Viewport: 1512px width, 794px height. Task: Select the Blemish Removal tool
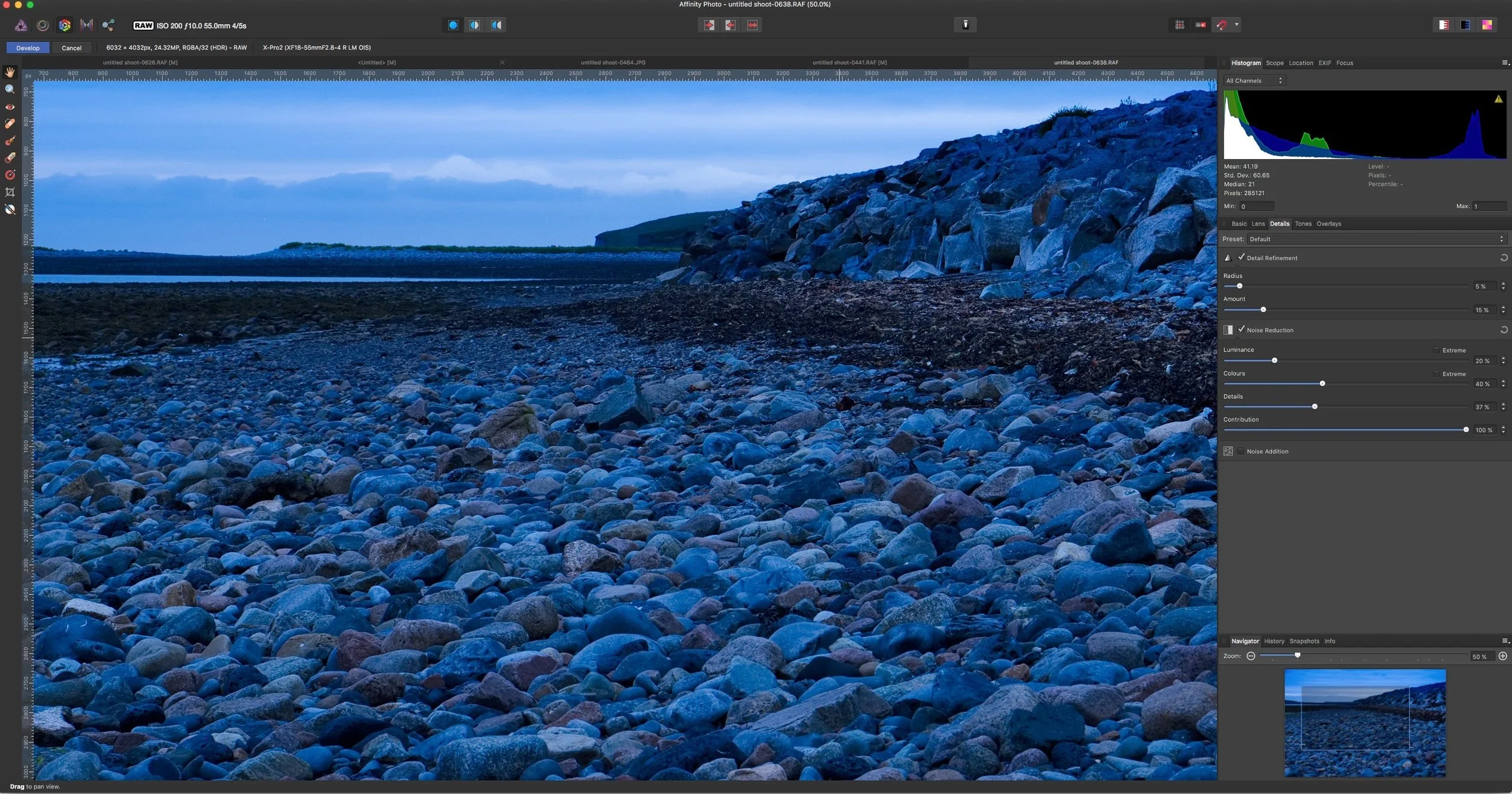(10, 123)
